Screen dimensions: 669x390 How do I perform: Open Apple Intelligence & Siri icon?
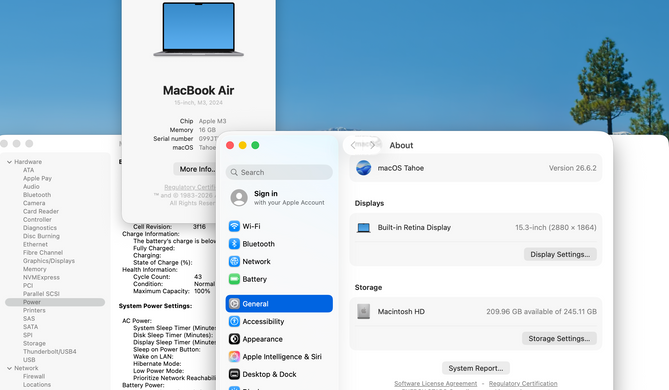(234, 356)
